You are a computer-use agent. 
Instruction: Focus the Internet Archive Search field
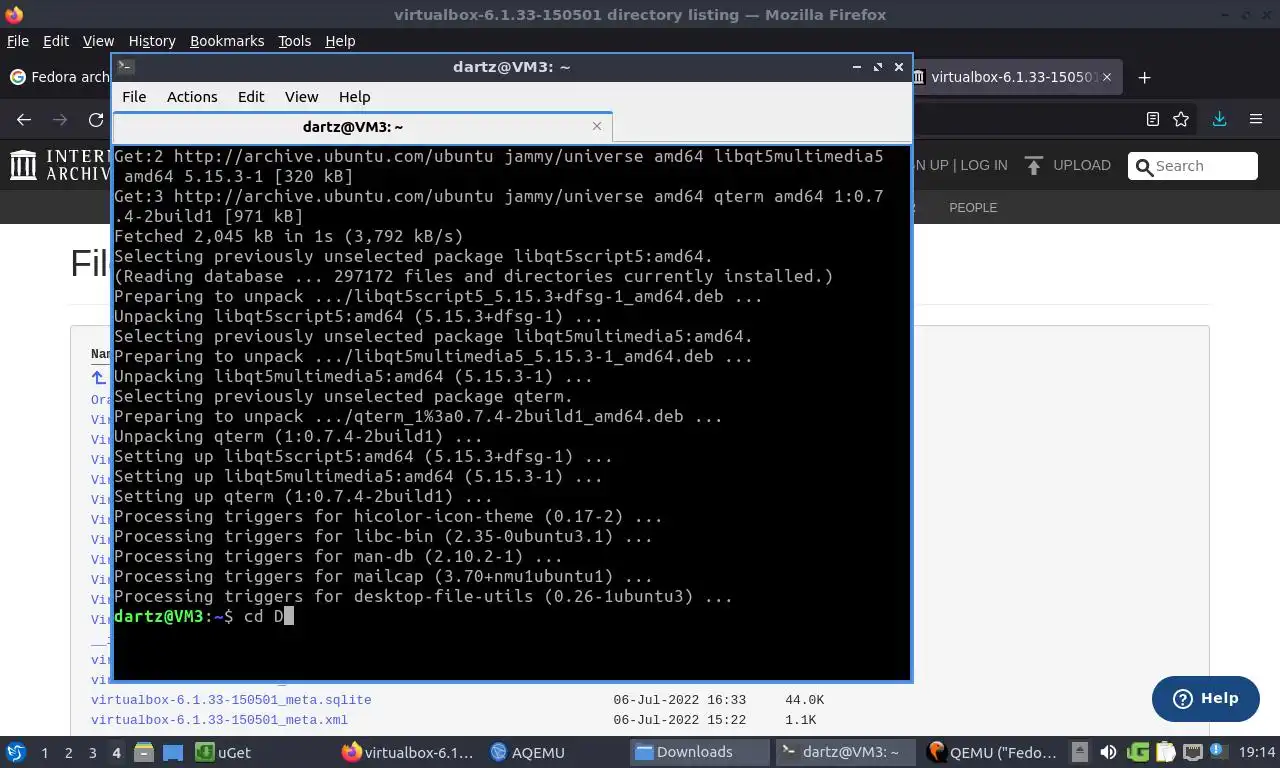click(1192, 166)
